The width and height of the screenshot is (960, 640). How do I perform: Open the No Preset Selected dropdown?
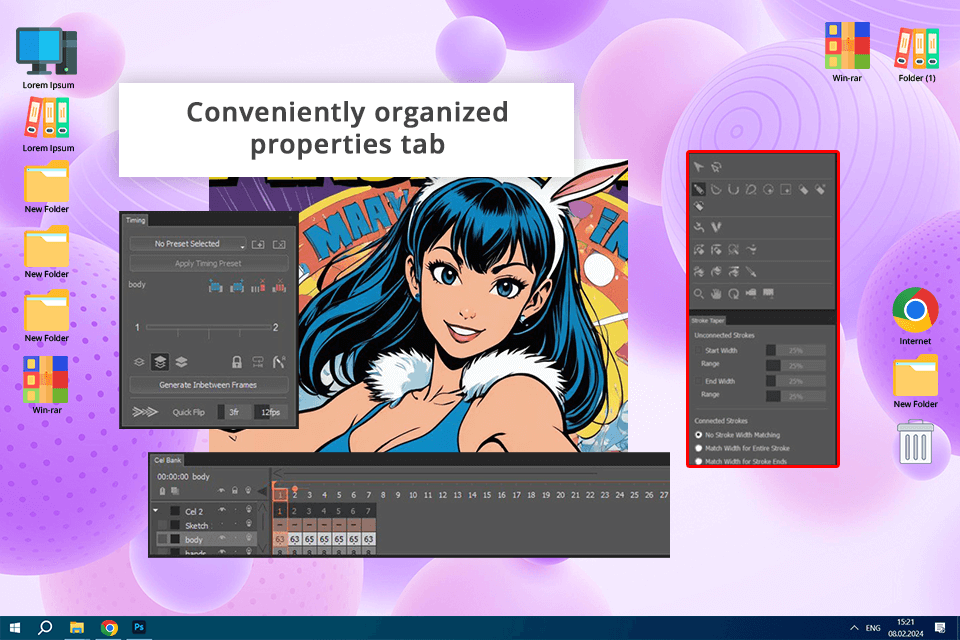click(x=187, y=244)
